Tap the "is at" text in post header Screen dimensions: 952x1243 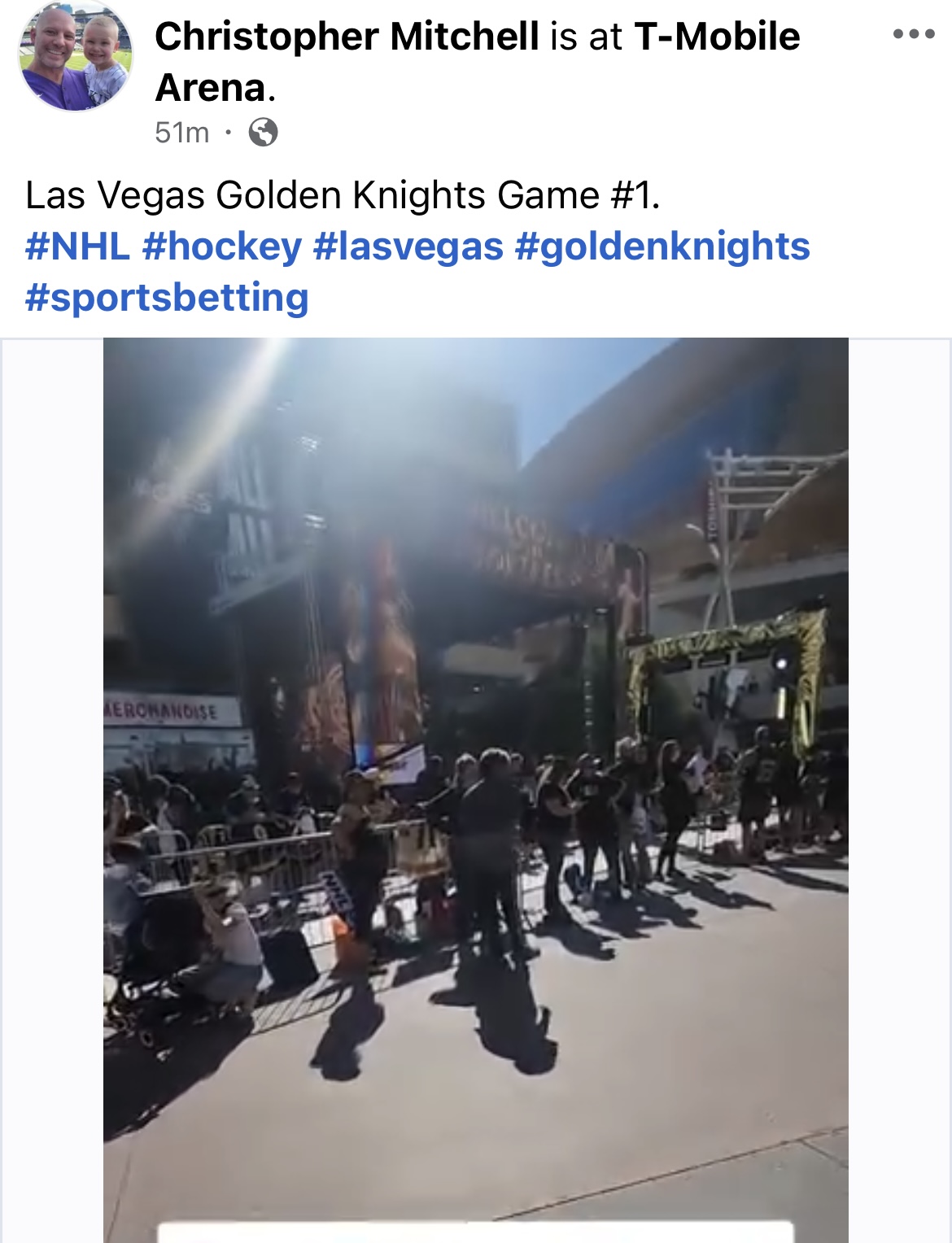coord(586,37)
